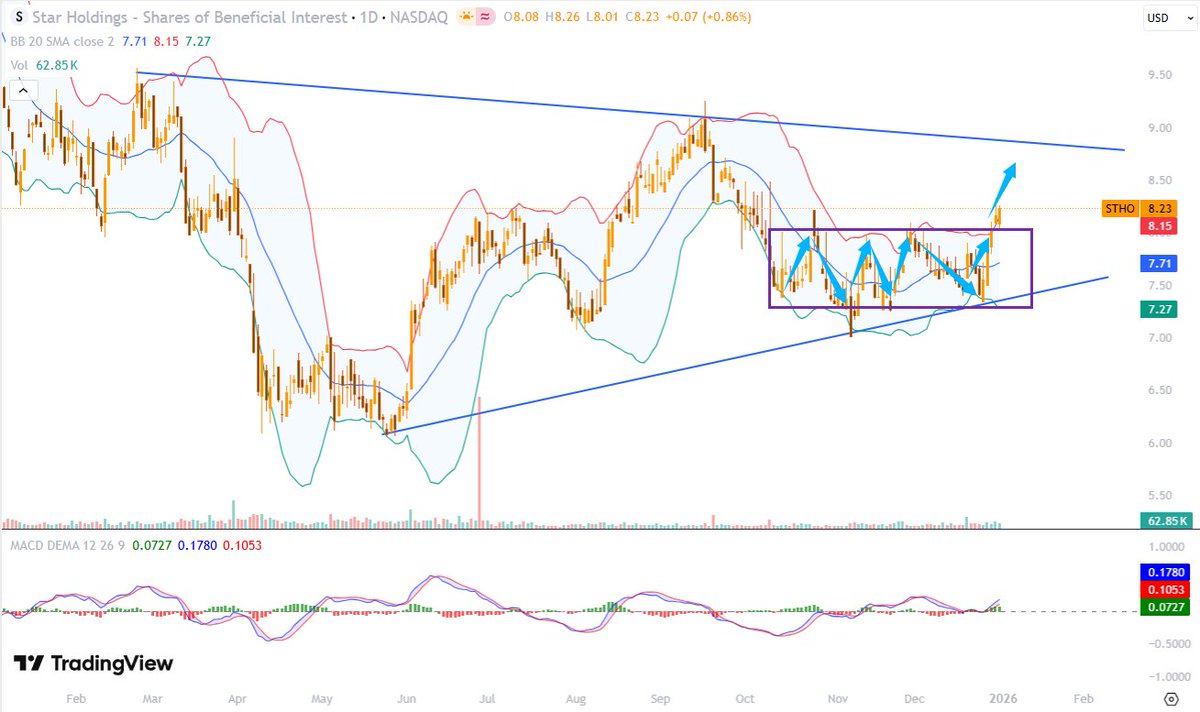Screen dimensions: 1200x712
Task: Click the 8.50 price axis label
Action: (1159, 180)
